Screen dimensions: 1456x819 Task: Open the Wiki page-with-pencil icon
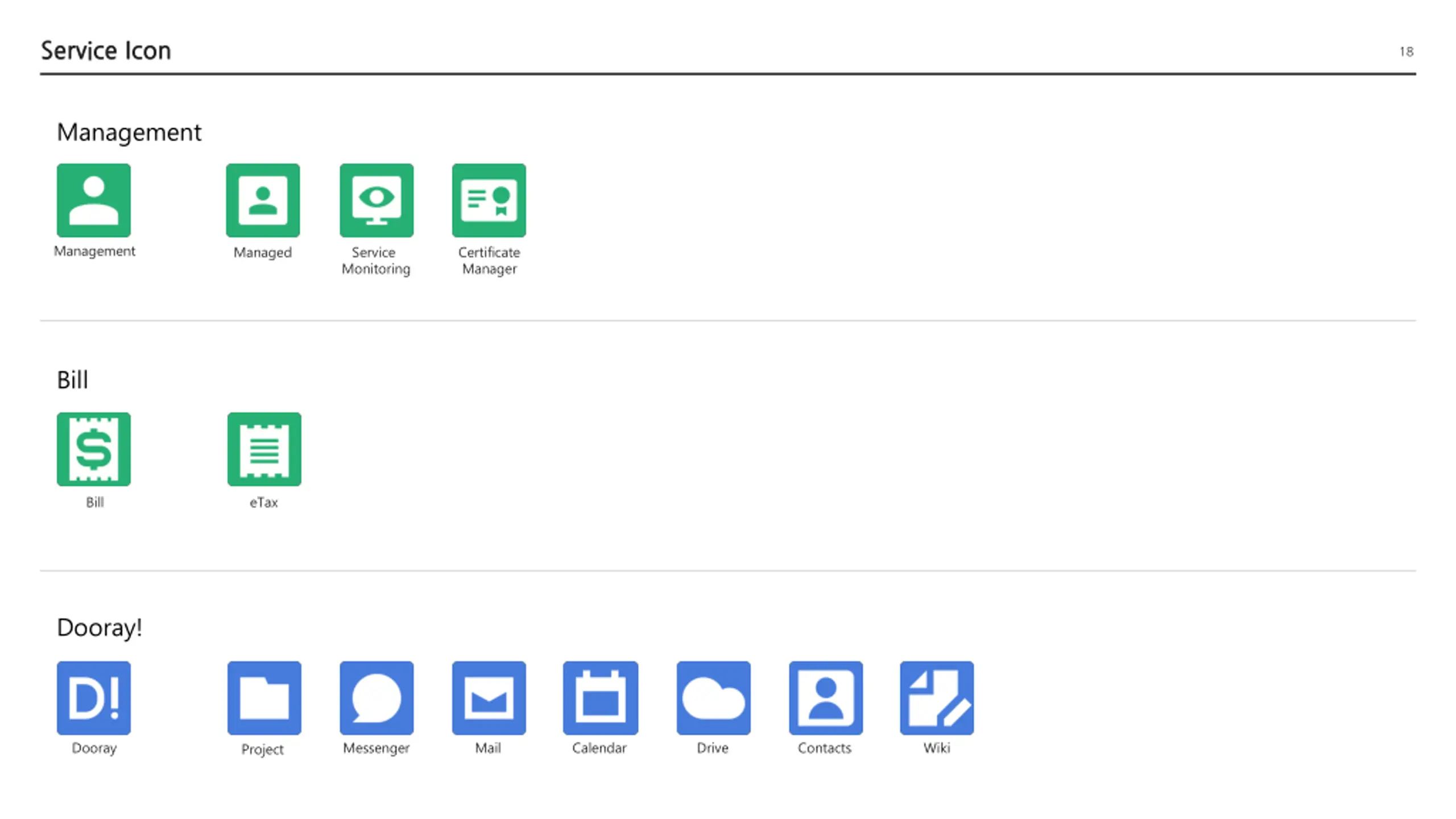pyautogui.click(x=937, y=698)
